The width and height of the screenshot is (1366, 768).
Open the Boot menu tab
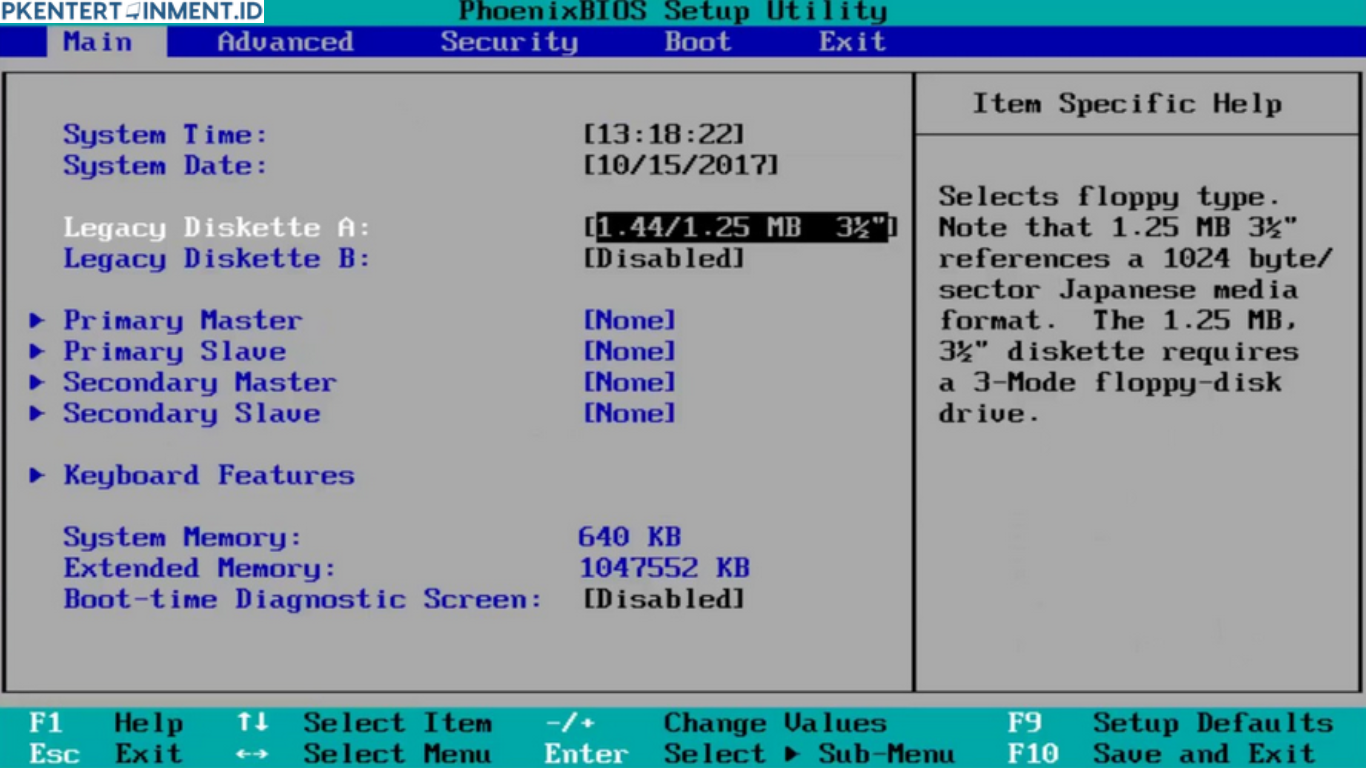(697, 42)
